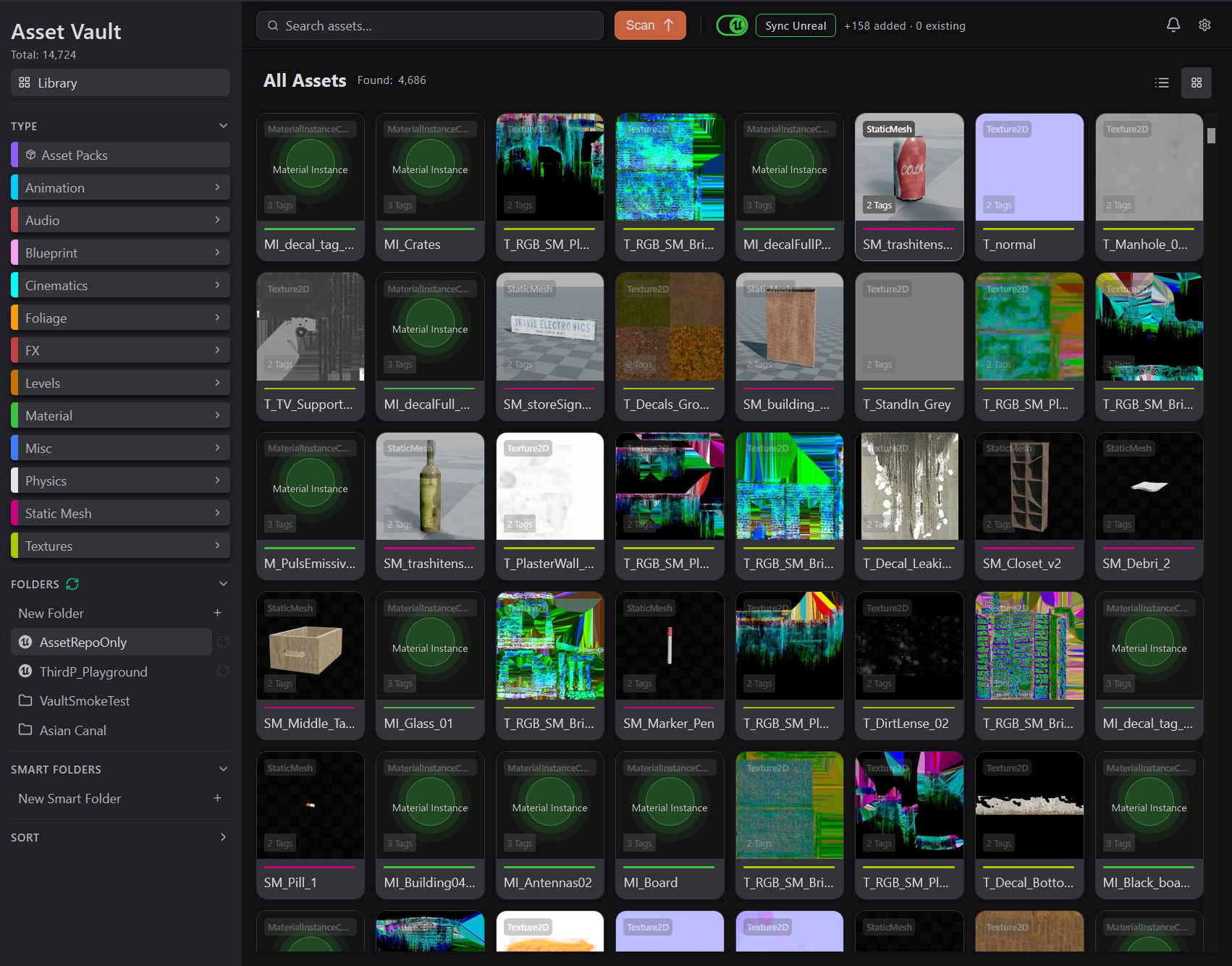The width and height of the screenshot is (1232, 966).
Task: Click sync icon beside AssetRepoOnly folder
Action: pos(223,642)
